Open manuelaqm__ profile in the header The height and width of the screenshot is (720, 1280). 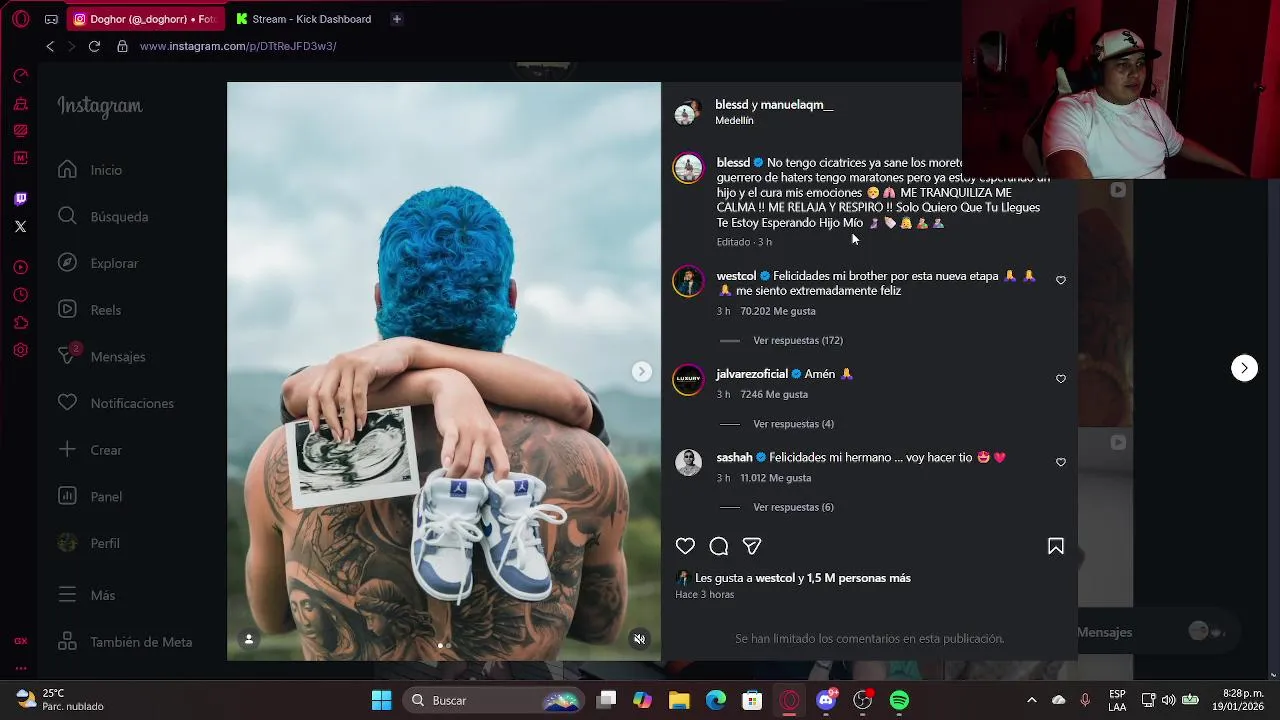(797, 105)
